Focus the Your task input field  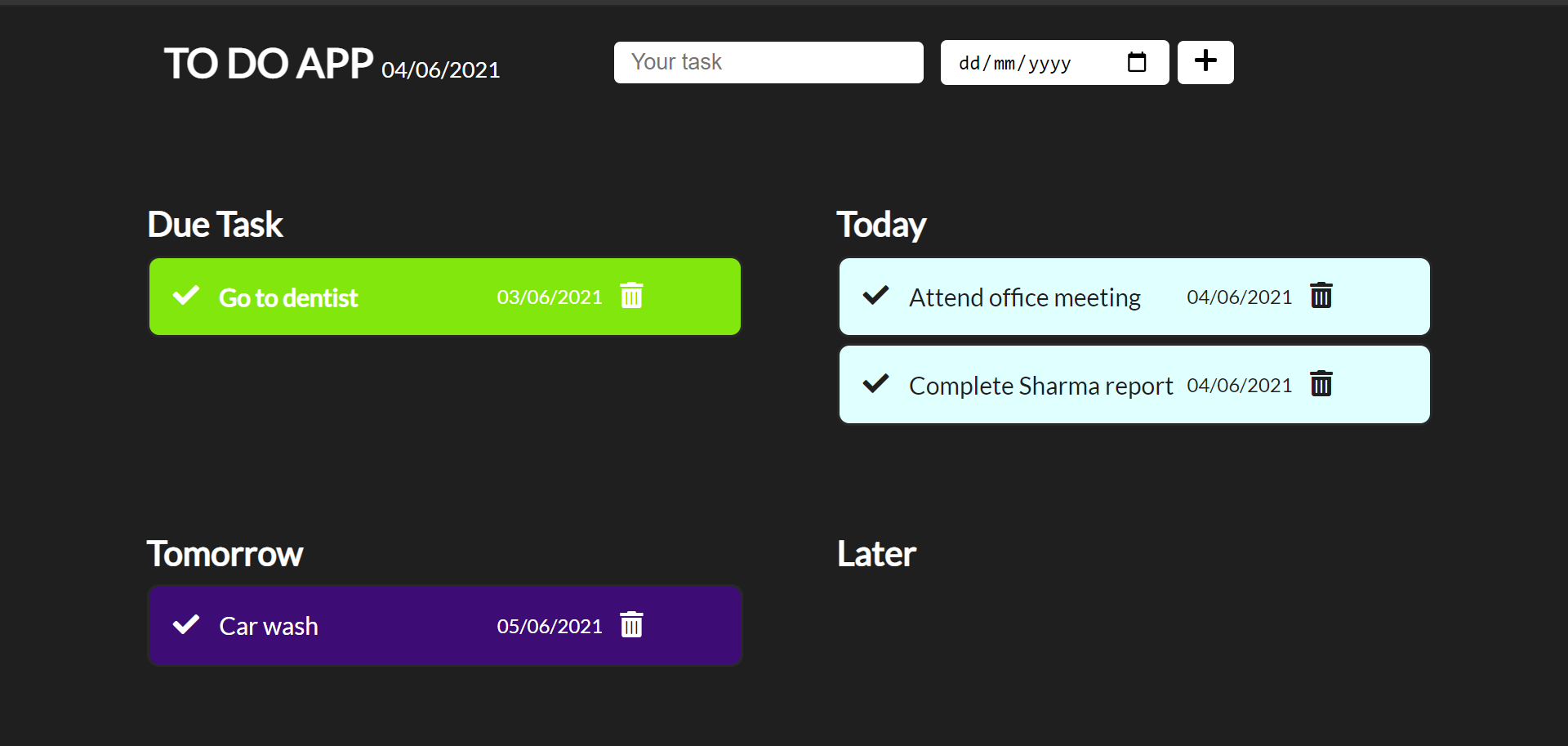(x=768, y=62)
